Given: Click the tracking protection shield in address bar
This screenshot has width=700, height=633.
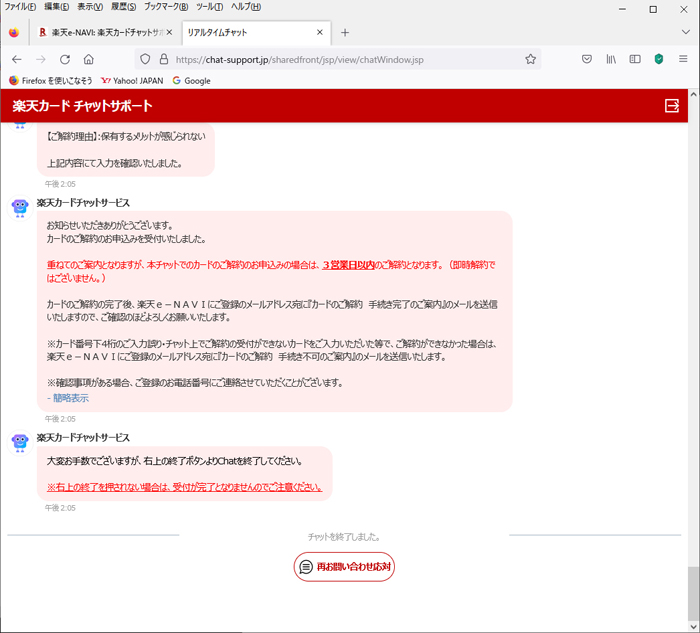Looking at the screenshot, I should (145, 59).
